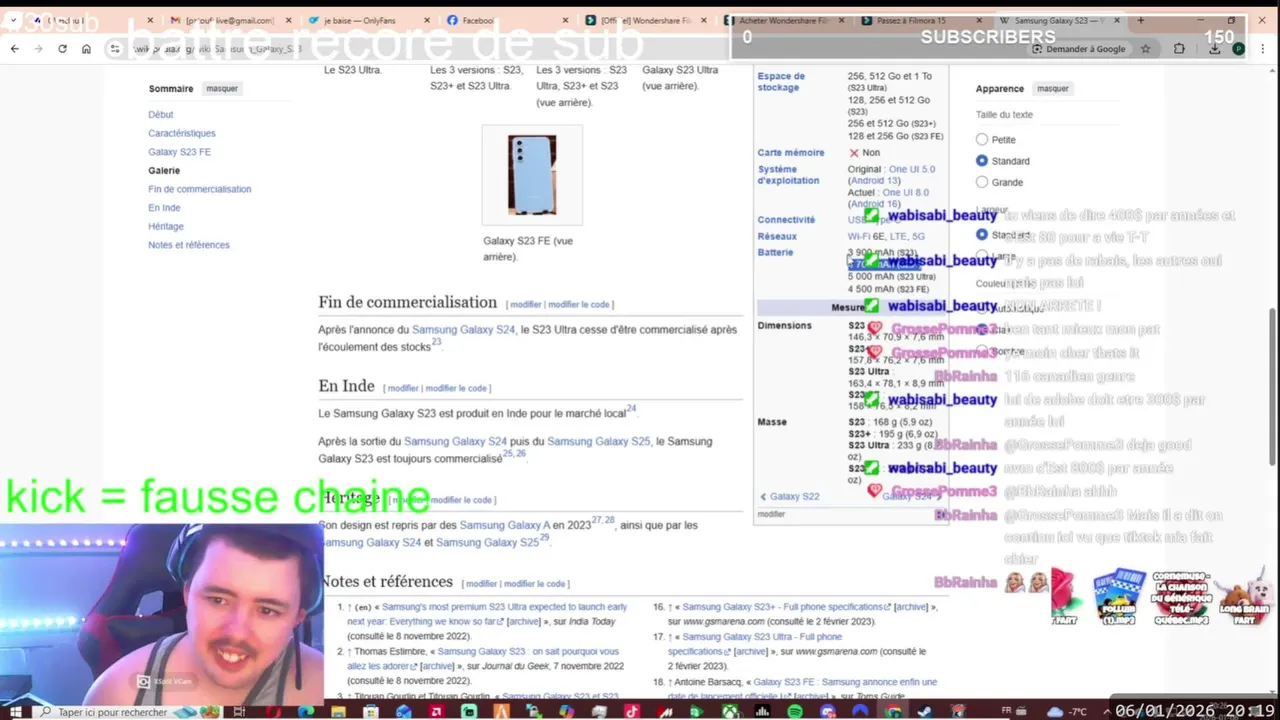Jump to Héritage in the sommaire
The width and height of the screenshot is (1280, 720).
pyautogui.click(x=166, y=226)
